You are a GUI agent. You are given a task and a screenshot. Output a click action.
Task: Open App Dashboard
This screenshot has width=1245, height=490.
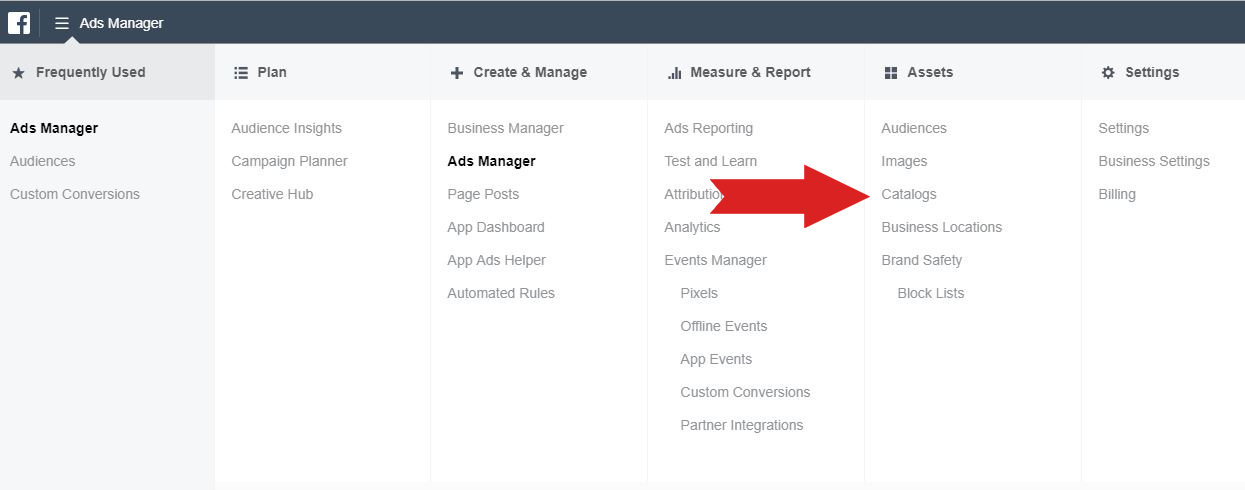click(496, 227)
